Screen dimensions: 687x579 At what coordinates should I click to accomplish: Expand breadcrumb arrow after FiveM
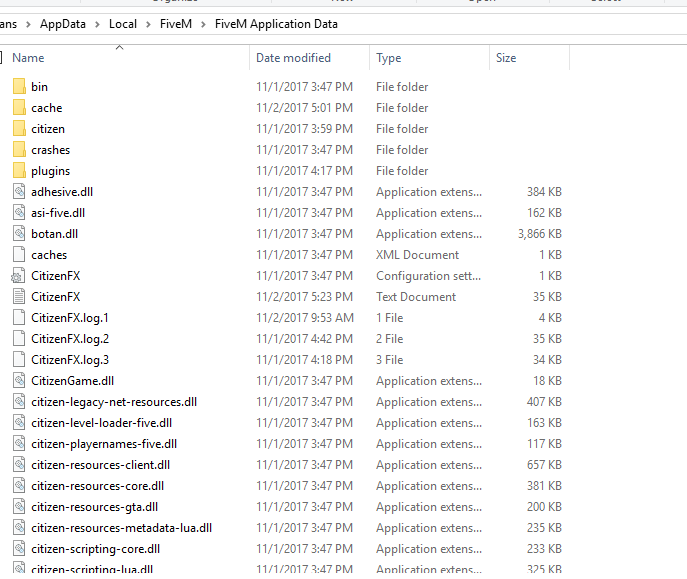pyautogui.click(x=203, y=24)
